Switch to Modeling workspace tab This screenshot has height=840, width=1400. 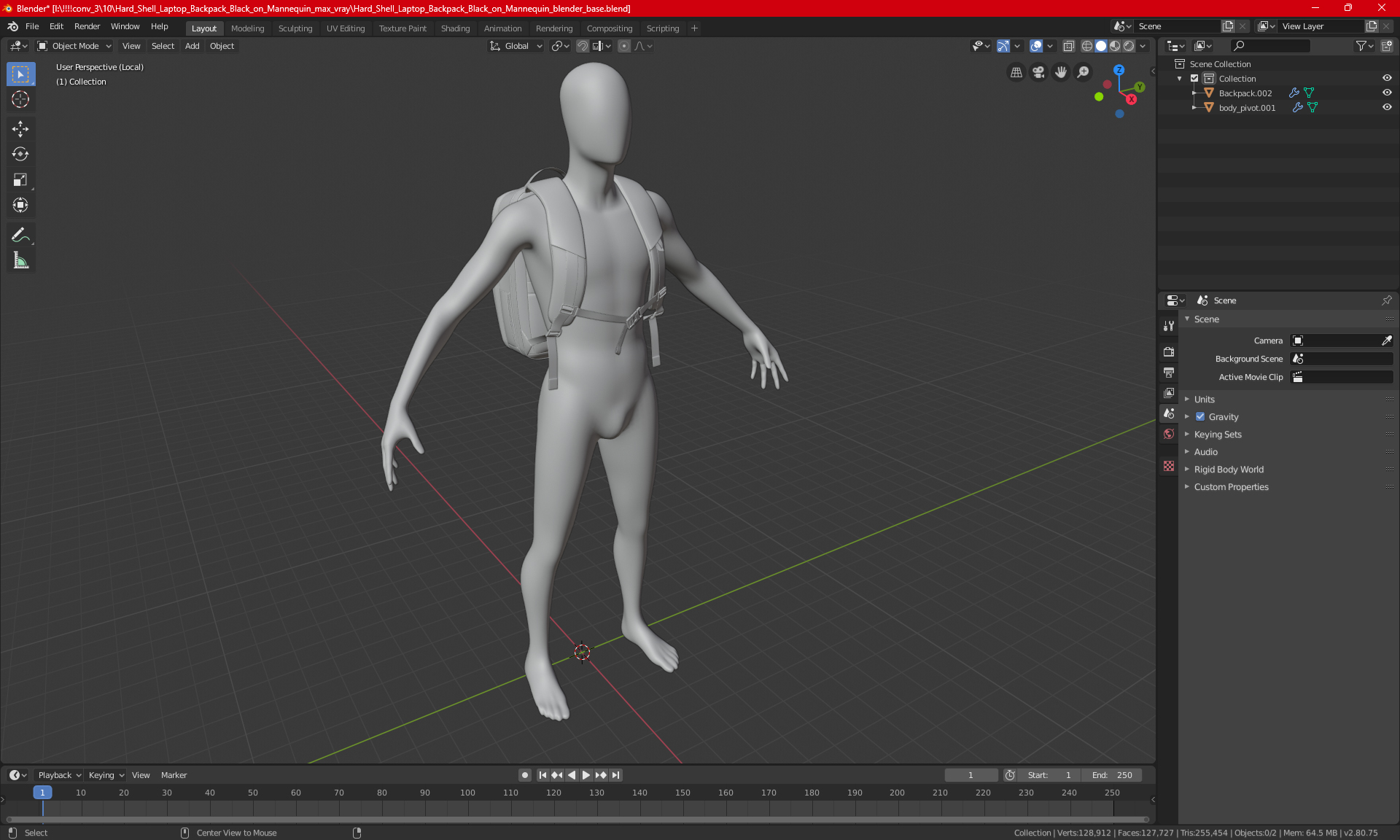(x=247, y=28)
